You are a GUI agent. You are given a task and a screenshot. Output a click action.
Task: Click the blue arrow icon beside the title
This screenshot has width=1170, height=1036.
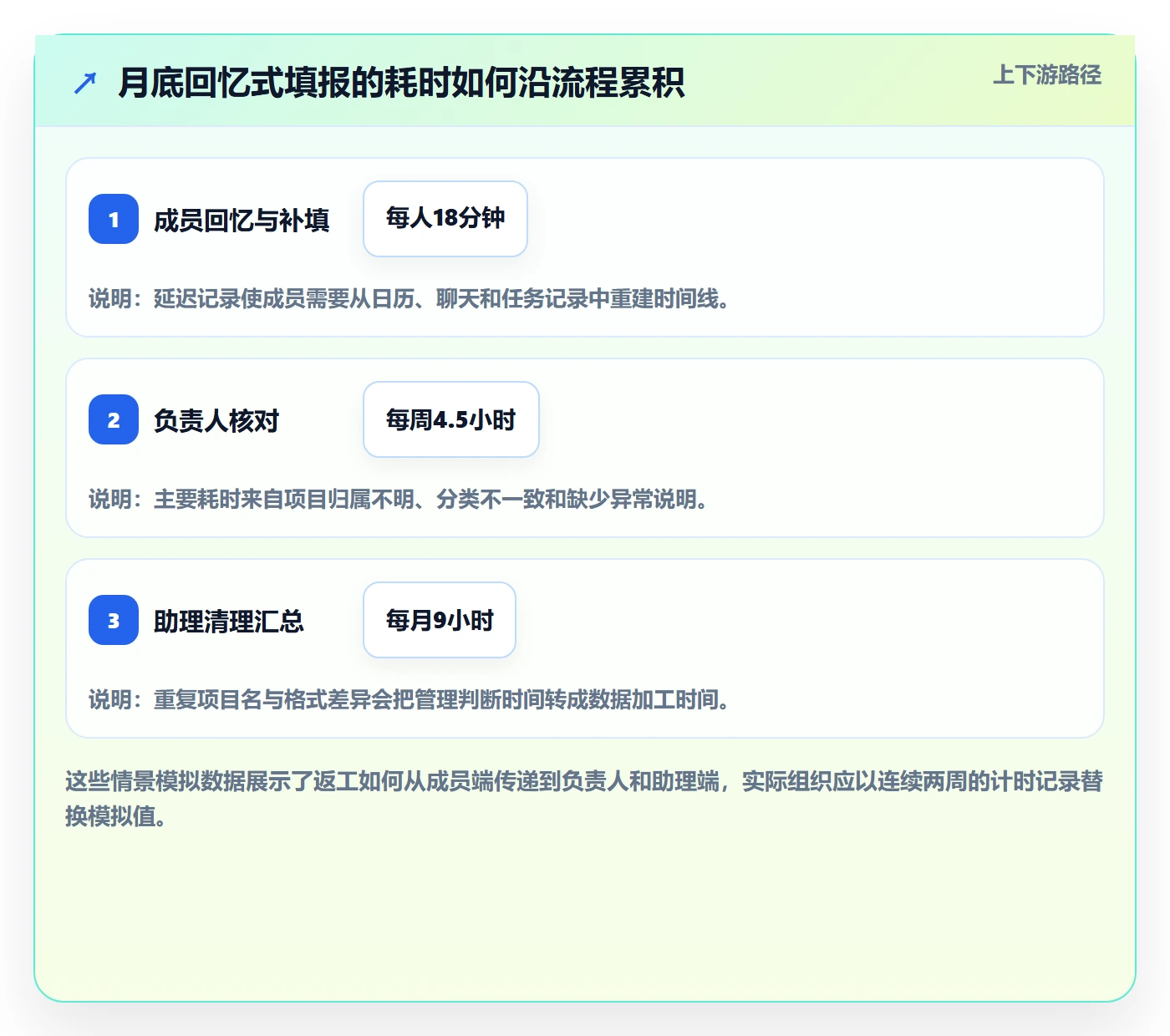[85, 83]
